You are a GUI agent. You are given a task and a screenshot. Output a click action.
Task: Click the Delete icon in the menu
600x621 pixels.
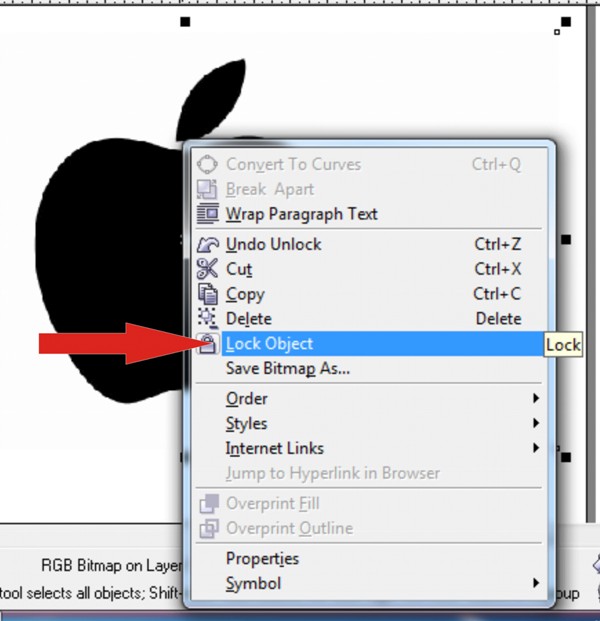208,319
